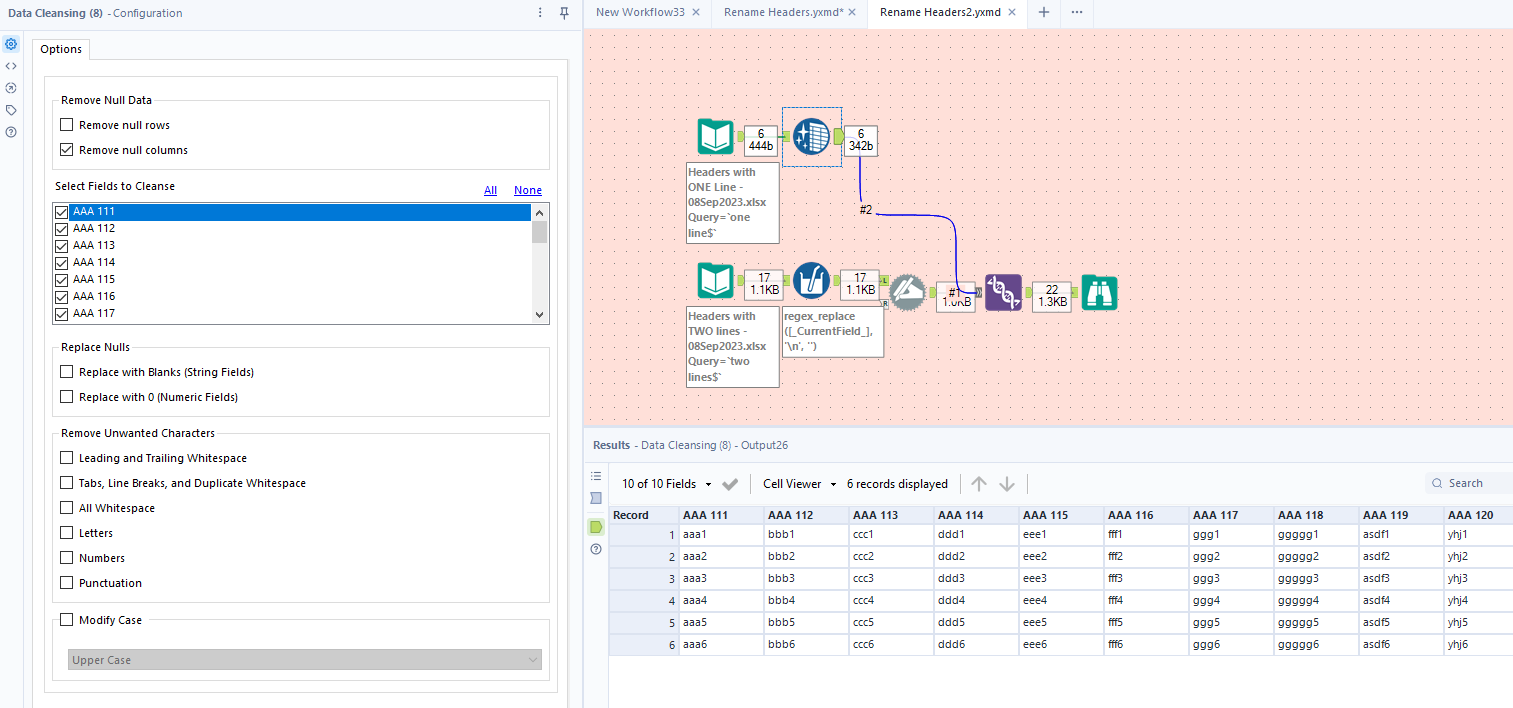This screenshot has width=1513, height=708.
Task: Select the purple RegEx tool in the workflow
Action: pos(1003,293)
